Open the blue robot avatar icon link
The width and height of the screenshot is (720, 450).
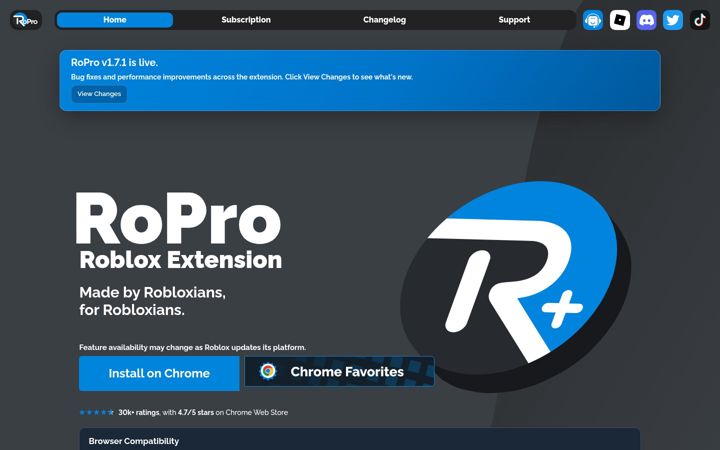point(593,20)
